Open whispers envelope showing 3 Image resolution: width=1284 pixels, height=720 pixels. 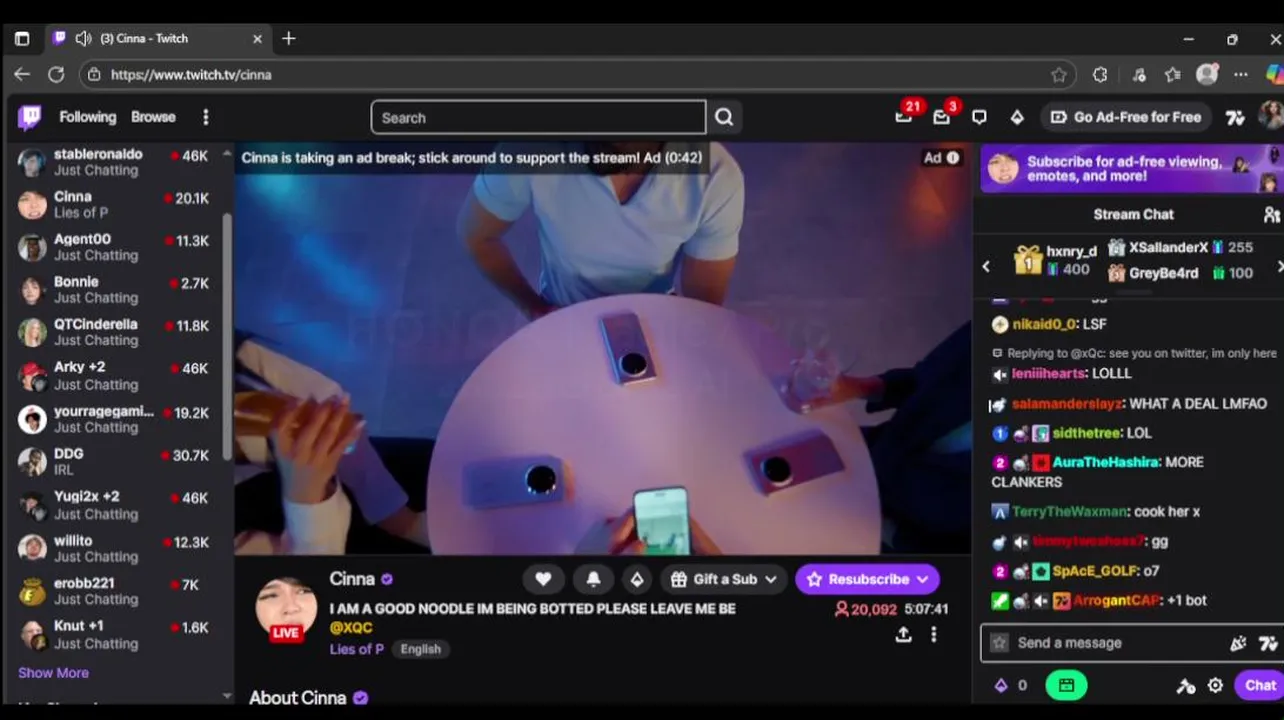[942, 117]
